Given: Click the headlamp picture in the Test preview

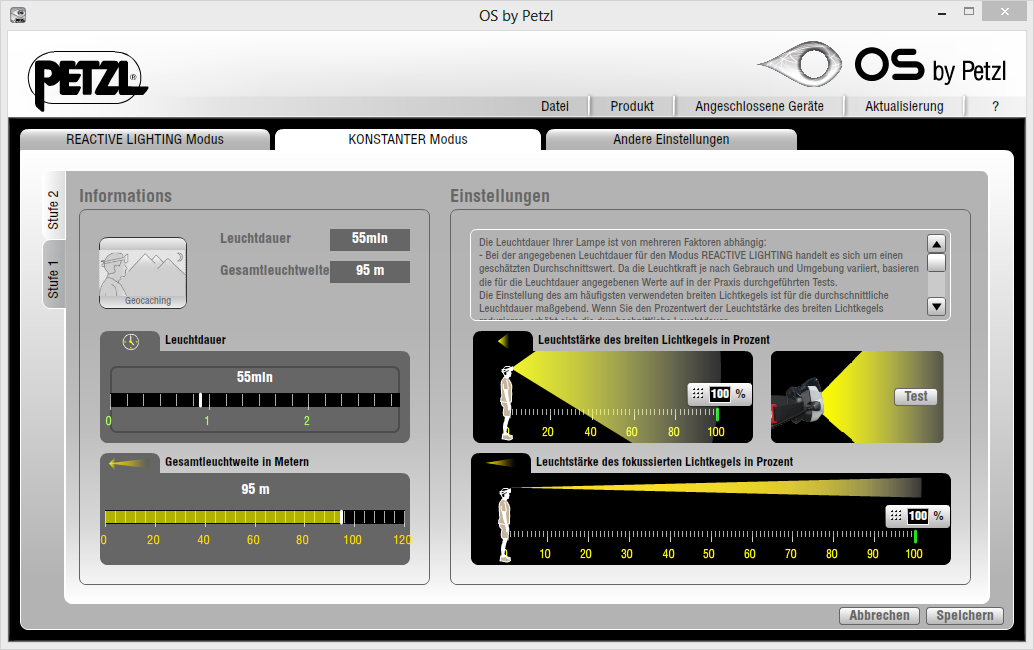Looking at the screenshot, I should tap(798, 401).
